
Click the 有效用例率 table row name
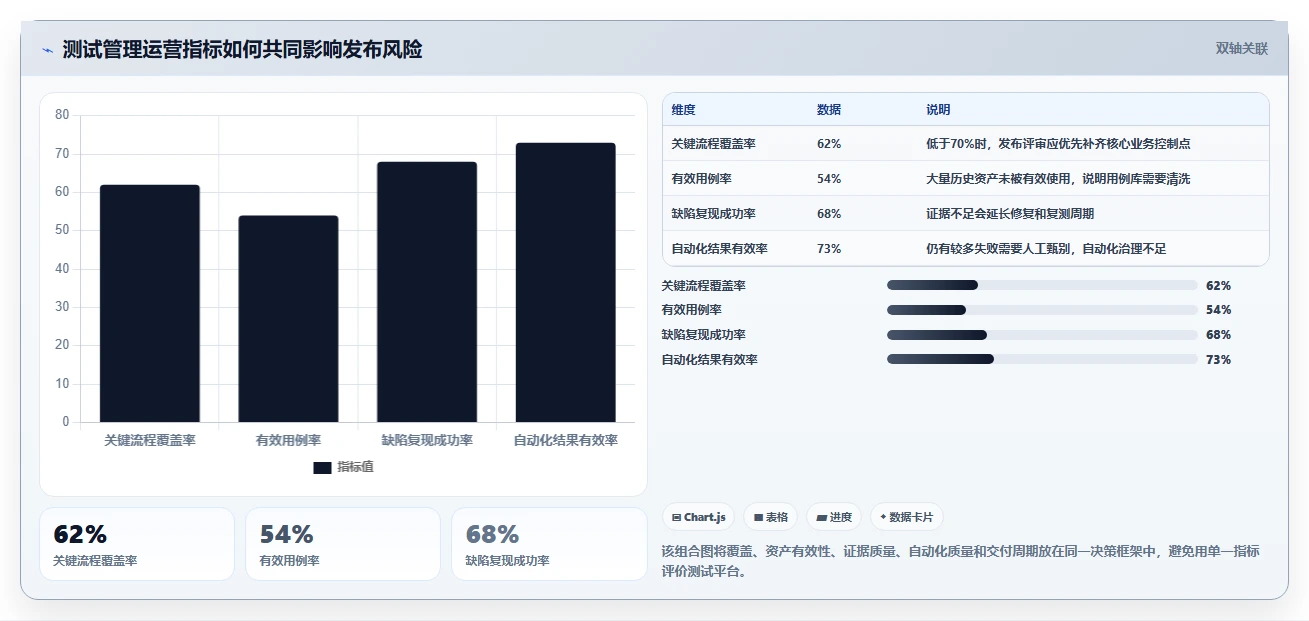(702, 178)
